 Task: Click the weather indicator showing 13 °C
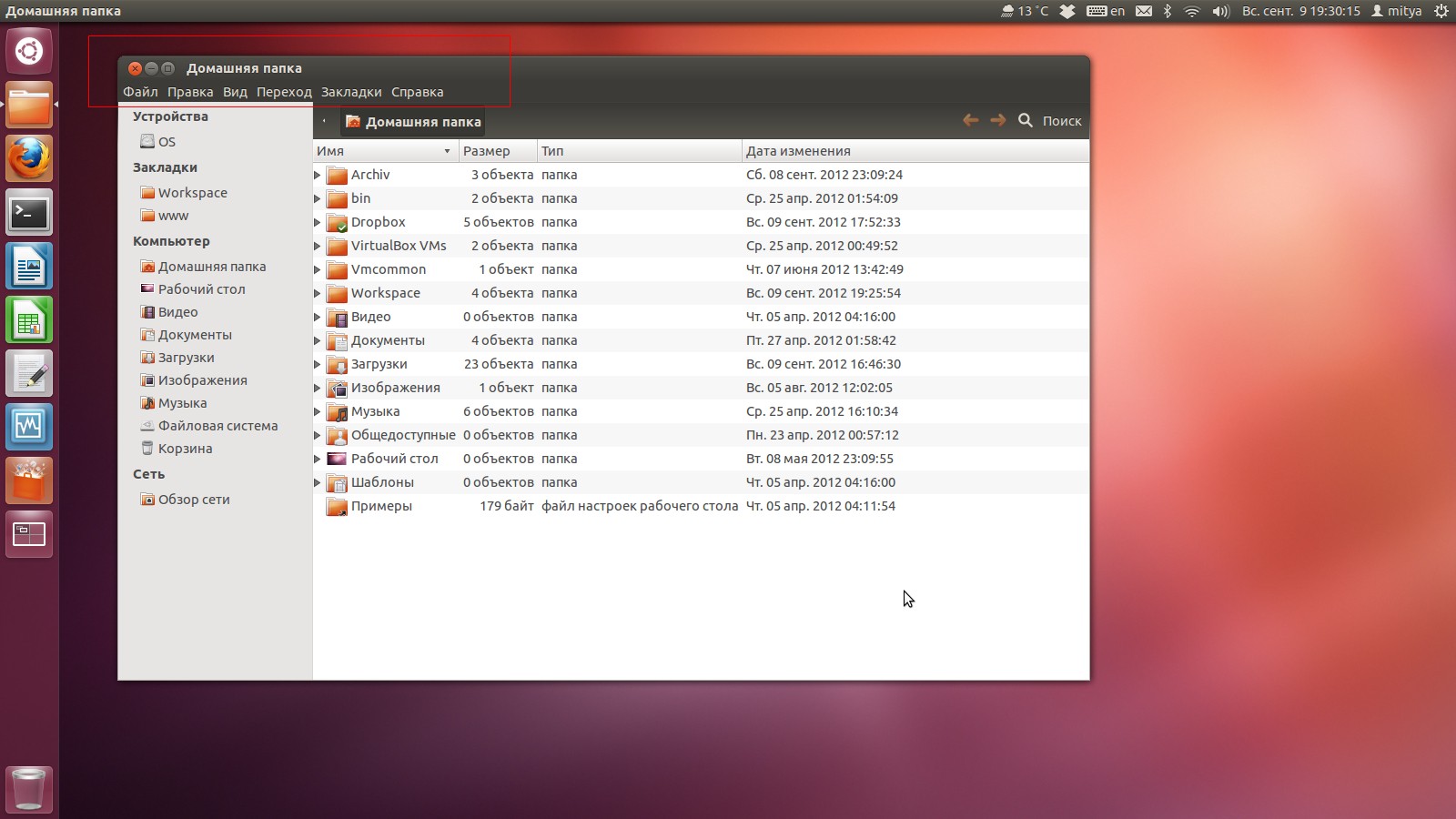tap(1025, 11)
